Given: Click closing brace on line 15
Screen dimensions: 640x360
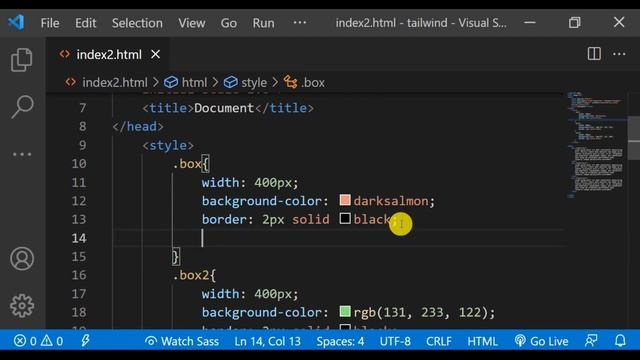Looking at the screenshot, I should [176, 257].
